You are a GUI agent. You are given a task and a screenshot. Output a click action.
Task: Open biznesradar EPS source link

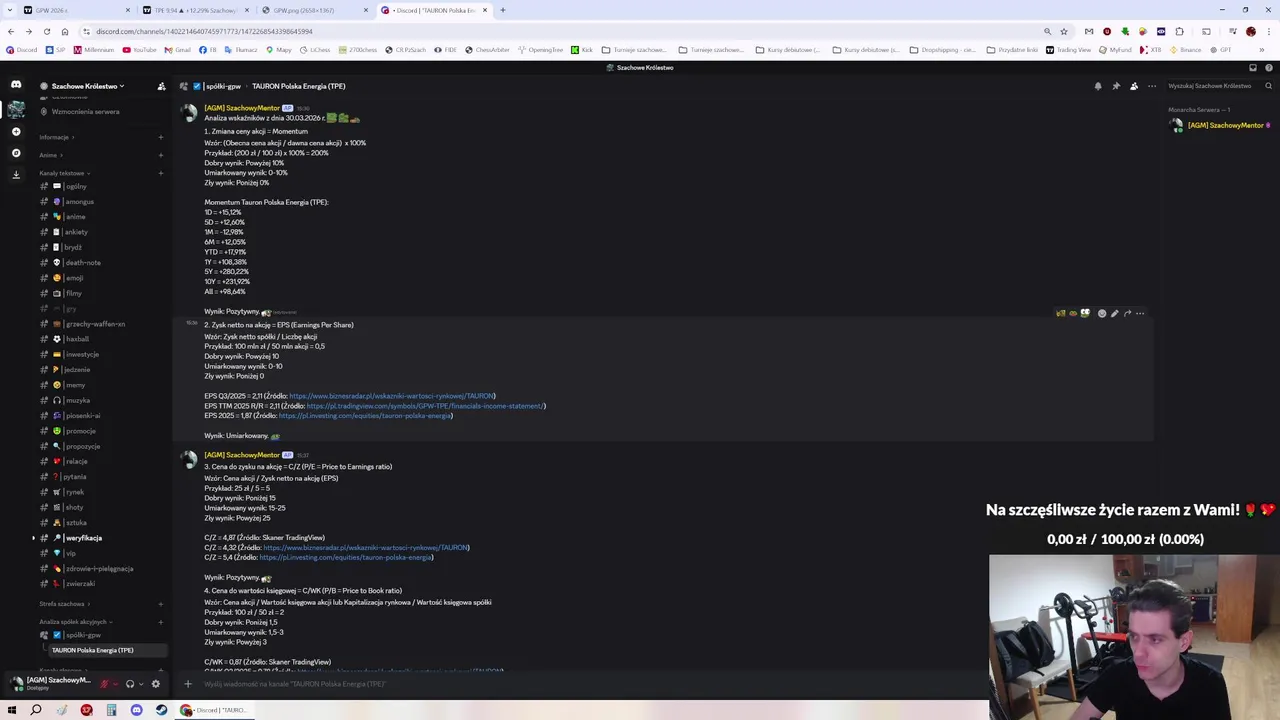[x=392, y=396]
